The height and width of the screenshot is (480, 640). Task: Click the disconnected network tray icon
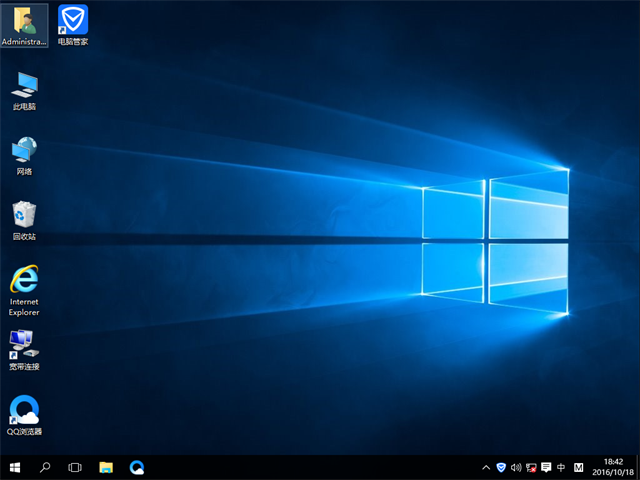tap(531, 467)
